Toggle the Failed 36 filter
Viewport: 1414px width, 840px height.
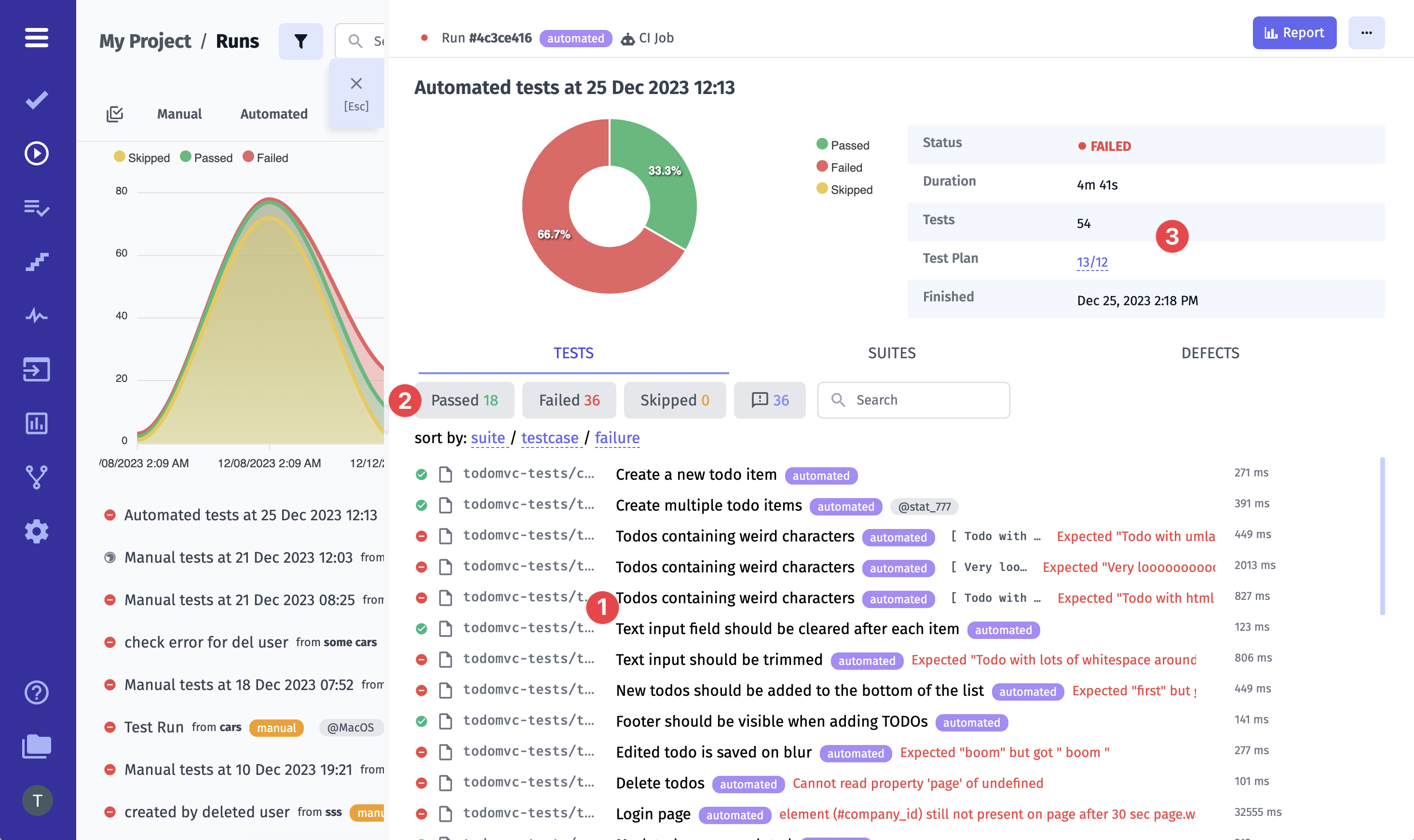(569, 400)
